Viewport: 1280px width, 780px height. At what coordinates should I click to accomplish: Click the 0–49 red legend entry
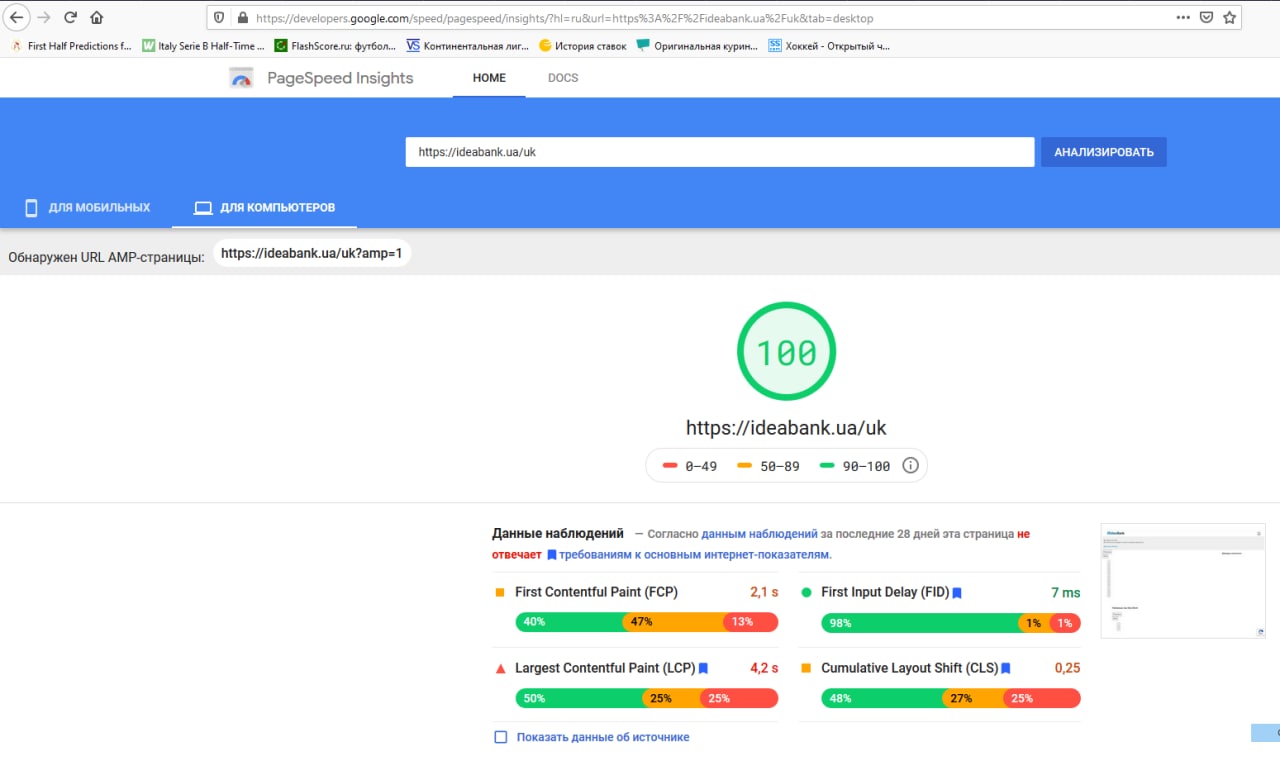pos(690,466)
